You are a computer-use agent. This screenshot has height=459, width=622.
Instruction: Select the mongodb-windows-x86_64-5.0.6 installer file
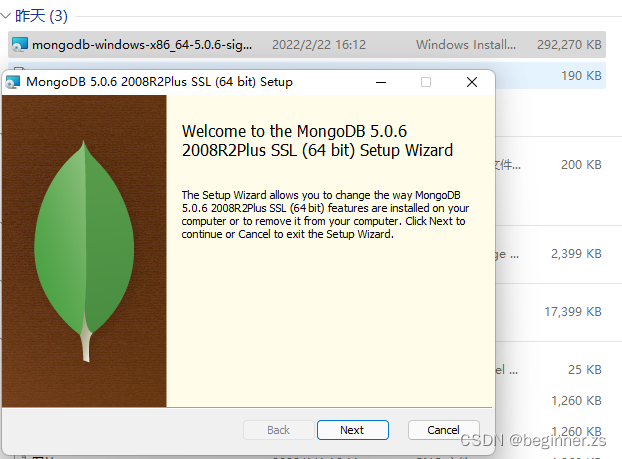[307, 44]
